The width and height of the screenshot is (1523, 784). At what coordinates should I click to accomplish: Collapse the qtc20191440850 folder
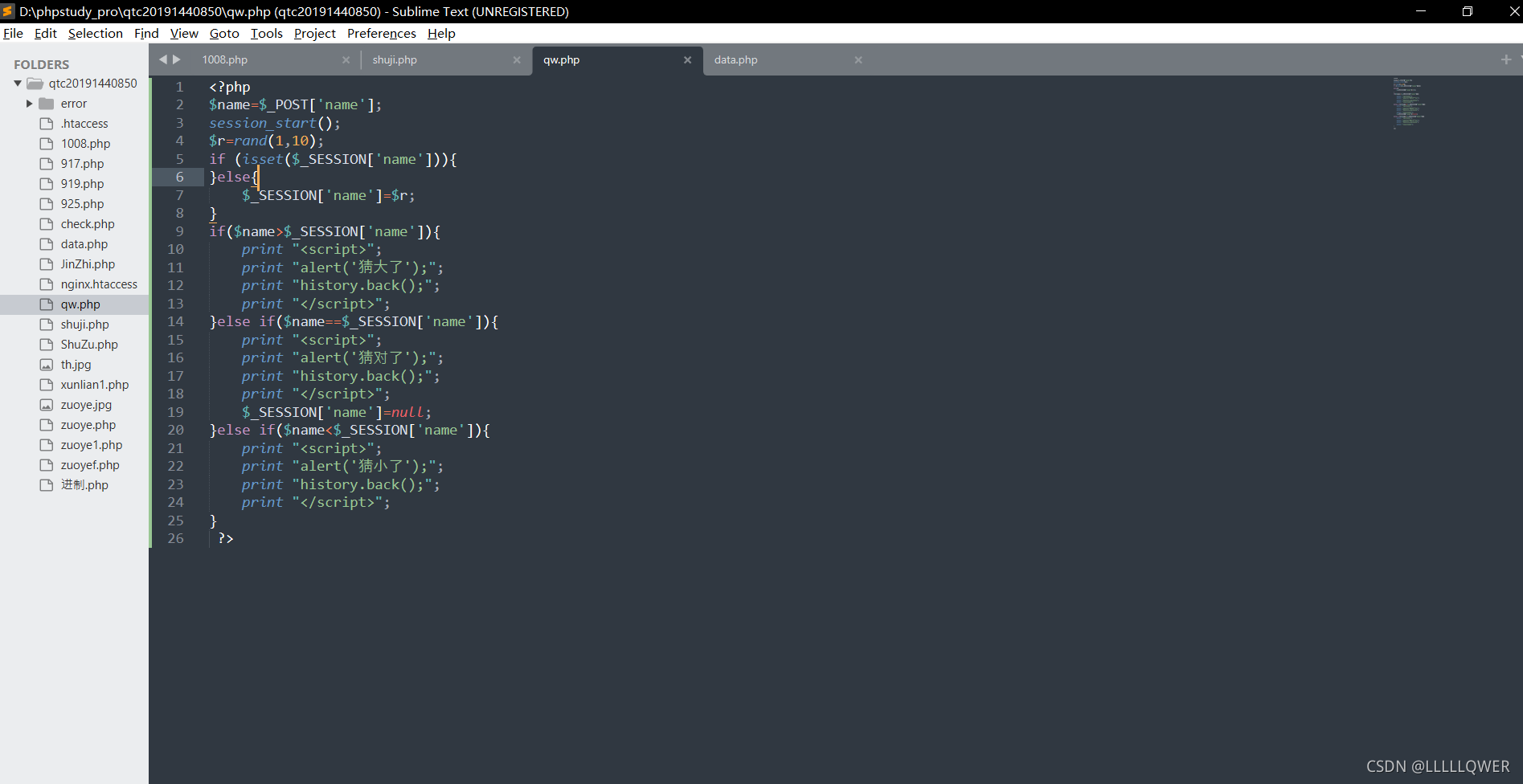pos(18,84)
